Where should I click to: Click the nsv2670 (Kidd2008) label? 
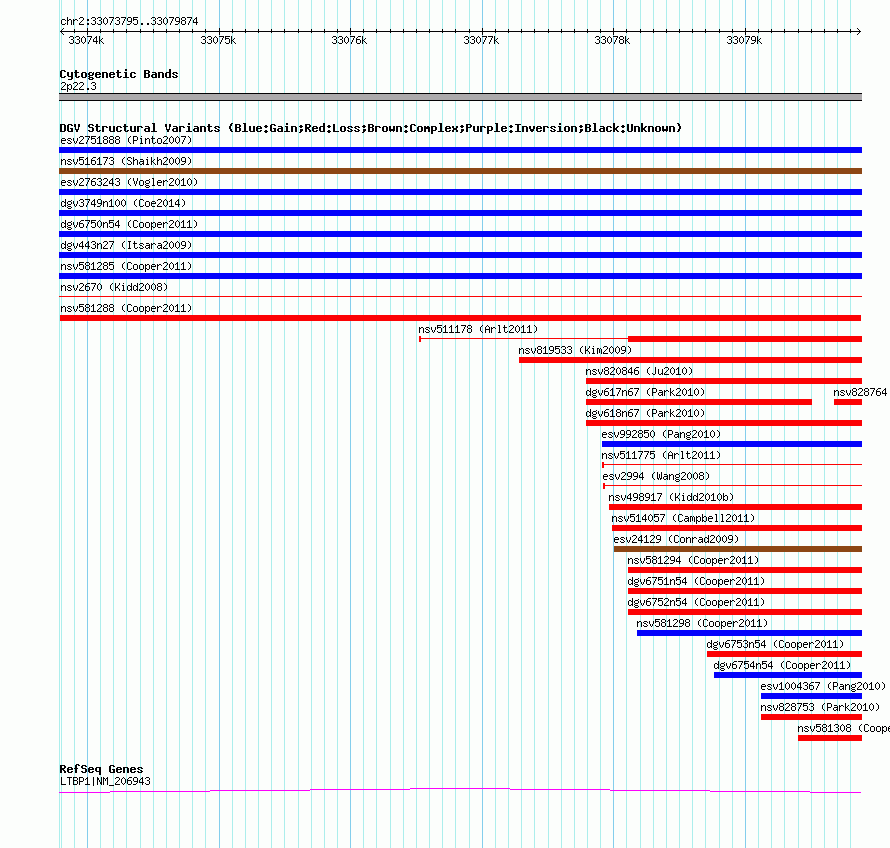click(114, 287)
